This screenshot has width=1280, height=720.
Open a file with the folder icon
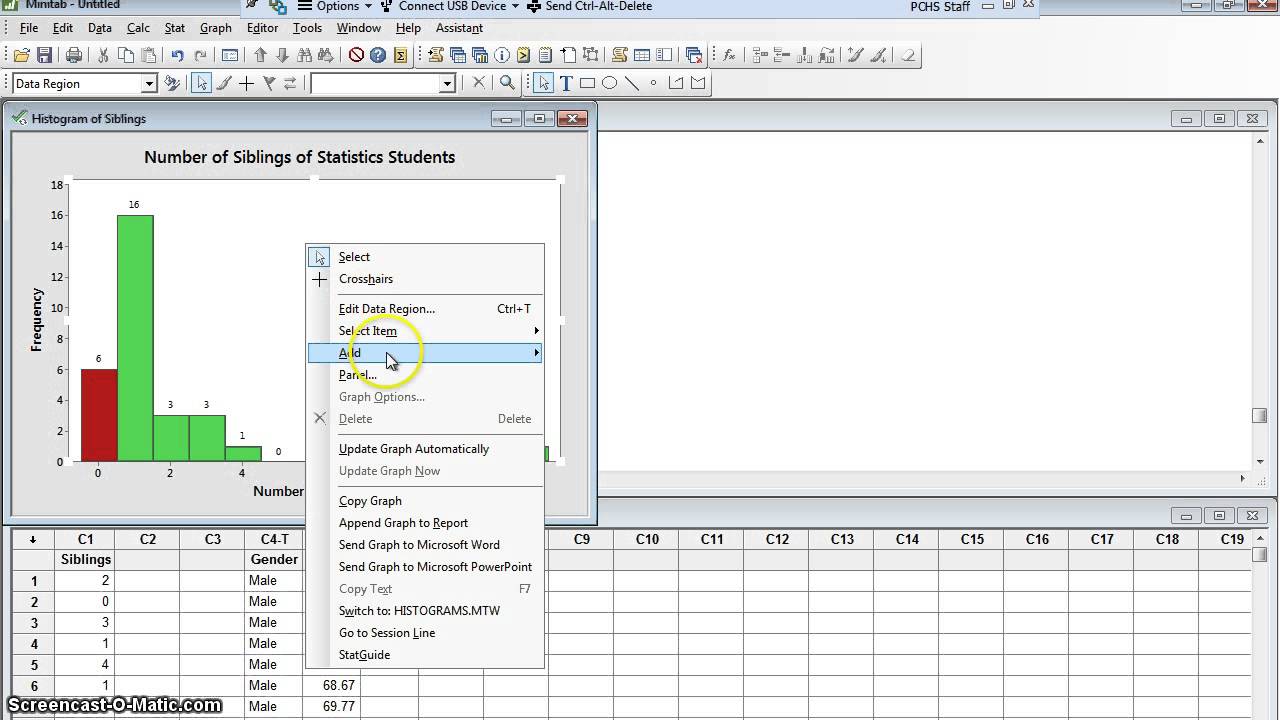[x=21, y=56]
